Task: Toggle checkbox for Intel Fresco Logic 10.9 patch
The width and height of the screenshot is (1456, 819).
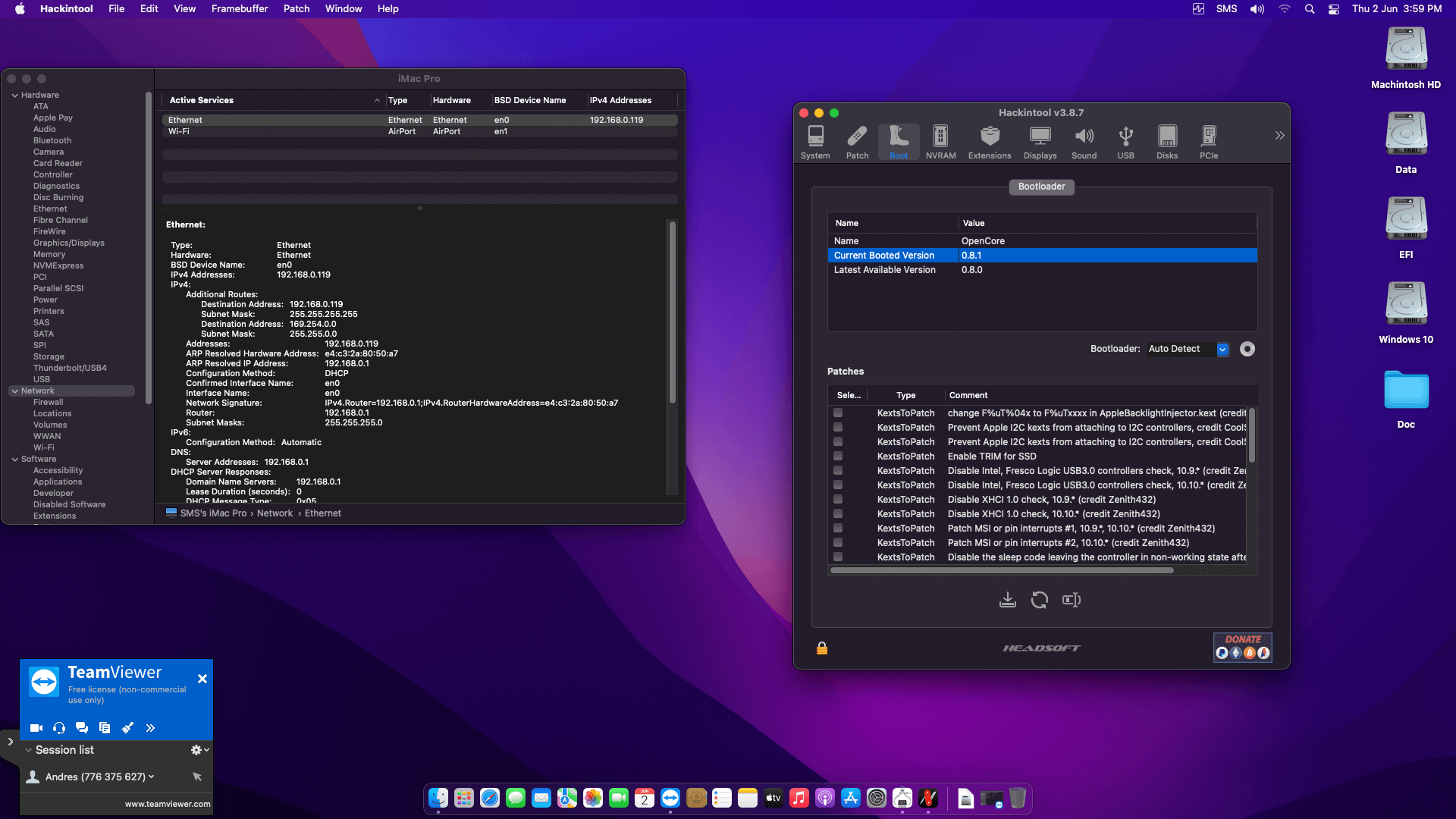Action: pyautogui.click(x=838, y=470)
